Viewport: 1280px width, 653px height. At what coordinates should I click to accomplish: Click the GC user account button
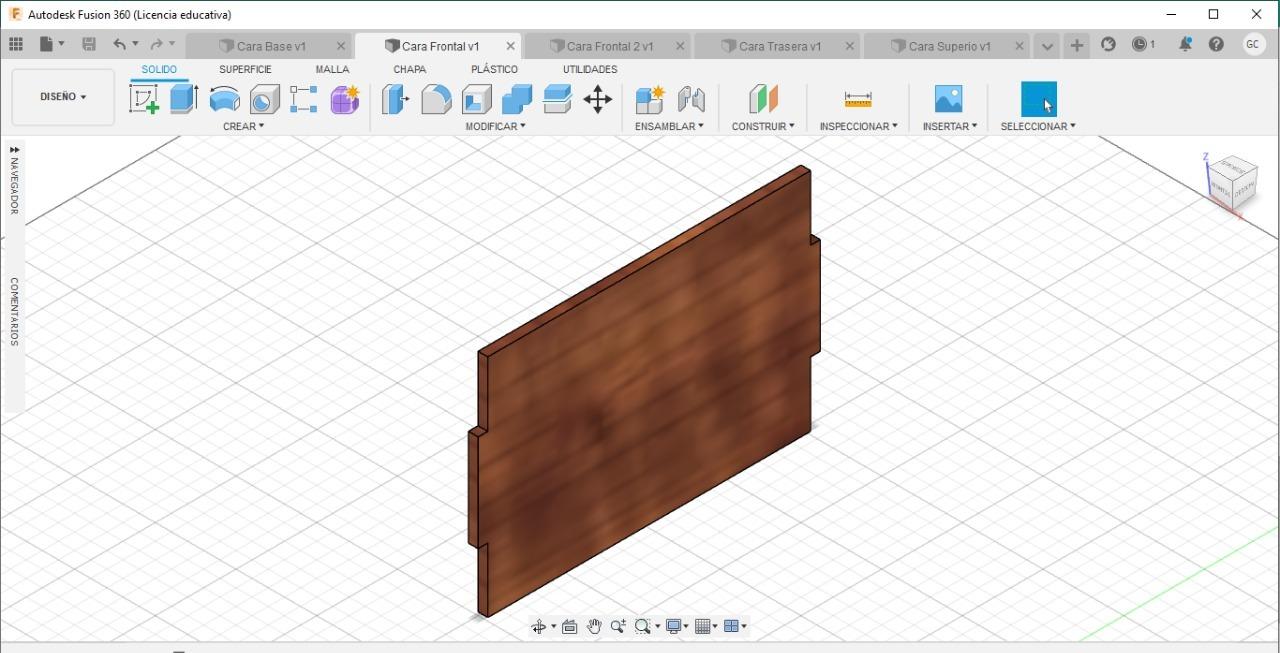1253,44
